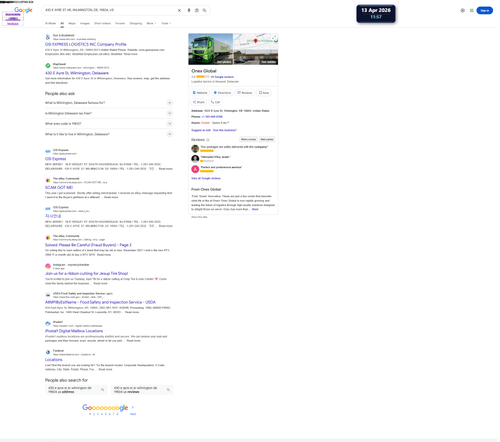500x442 pixels.
Task: Open 'Solved: Please Be Careful (Fraud Buyers)' result
Action: point(88,245)
